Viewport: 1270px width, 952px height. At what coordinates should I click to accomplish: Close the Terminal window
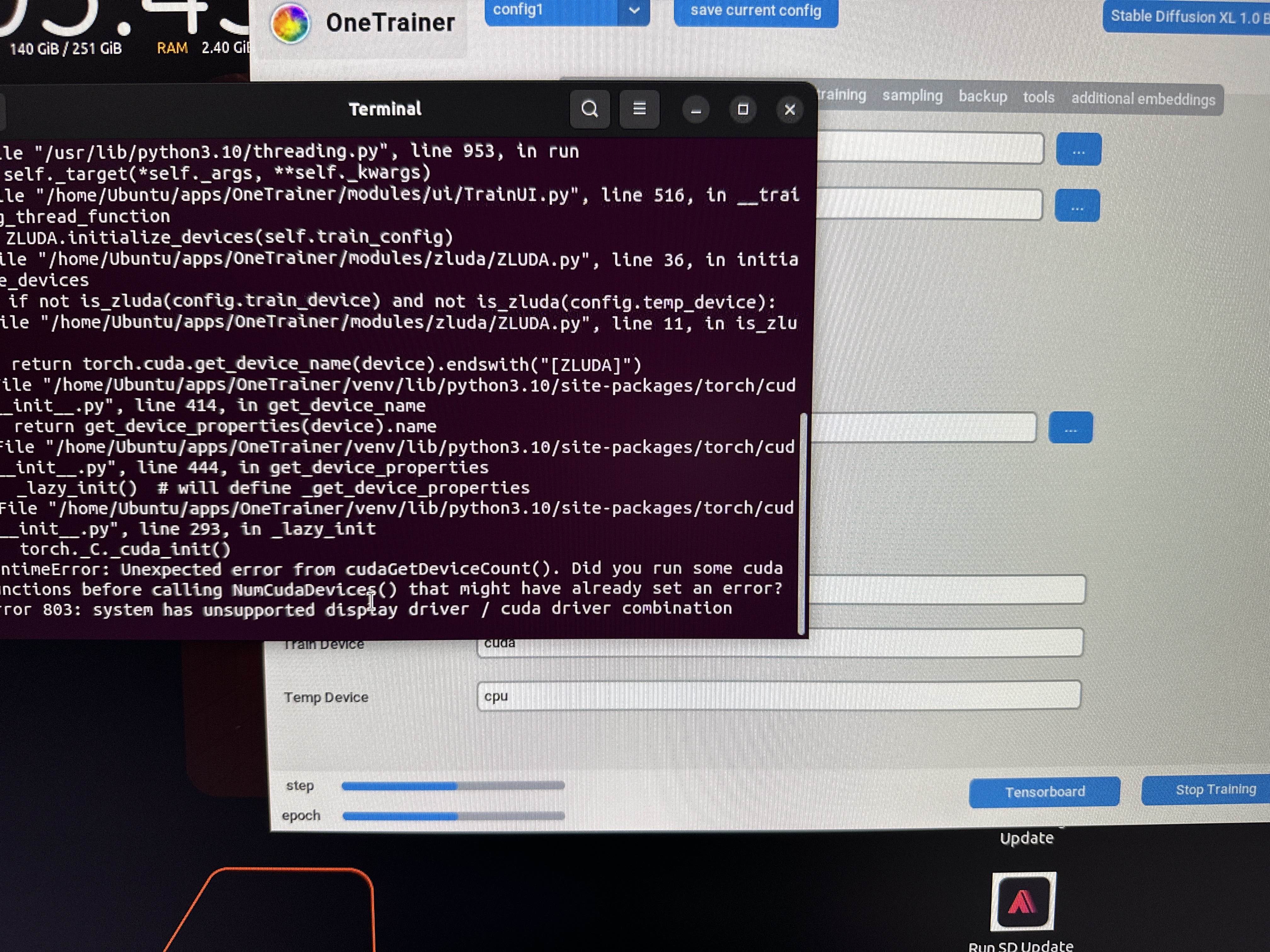[789, 110]
